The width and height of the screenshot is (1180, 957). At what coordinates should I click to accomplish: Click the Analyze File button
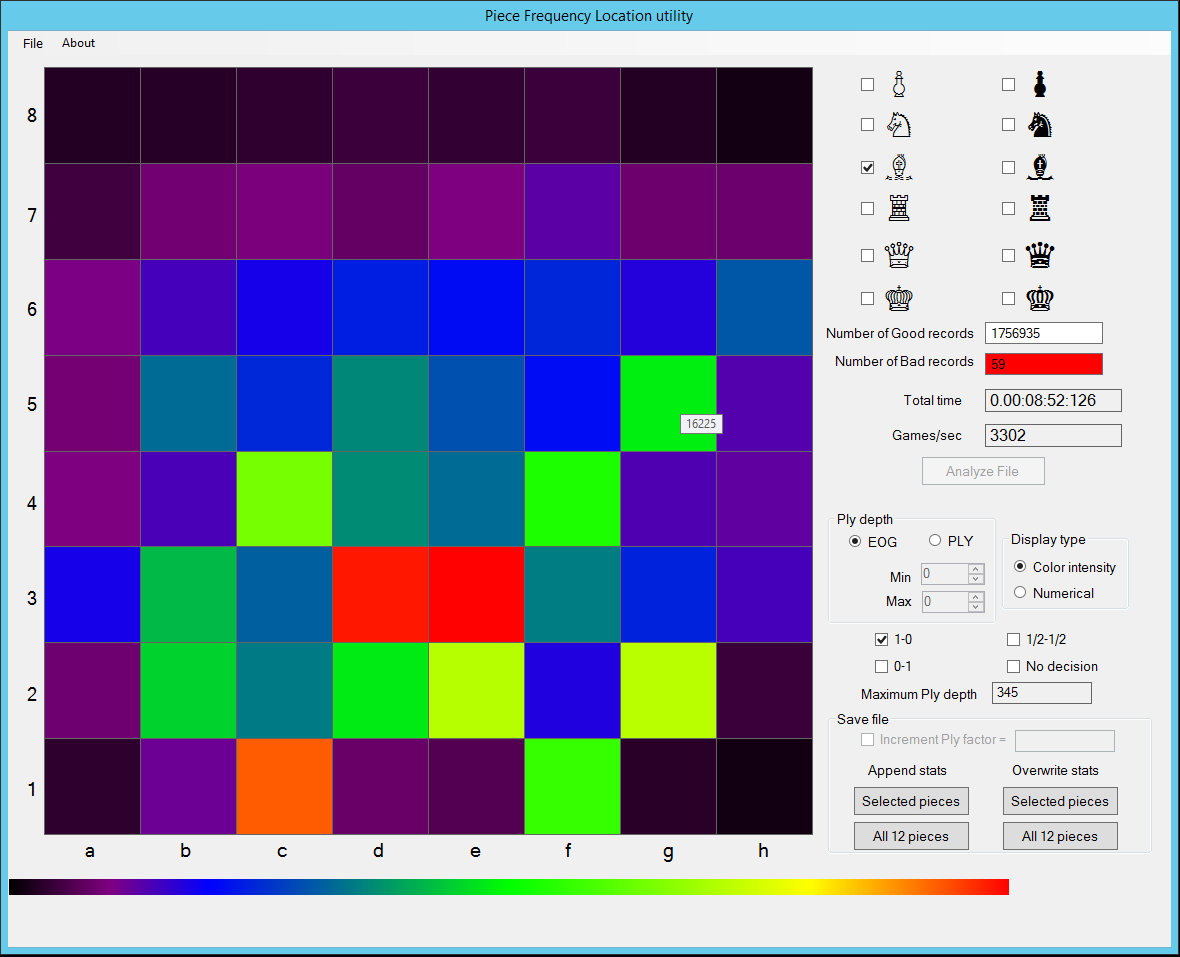pos(983,471)
